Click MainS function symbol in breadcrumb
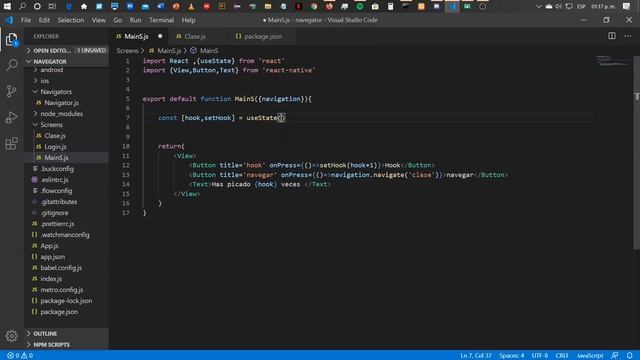Image resolution: width=640 pixels, height=360 pixels. pyautogui.click(x=209, y=51)
